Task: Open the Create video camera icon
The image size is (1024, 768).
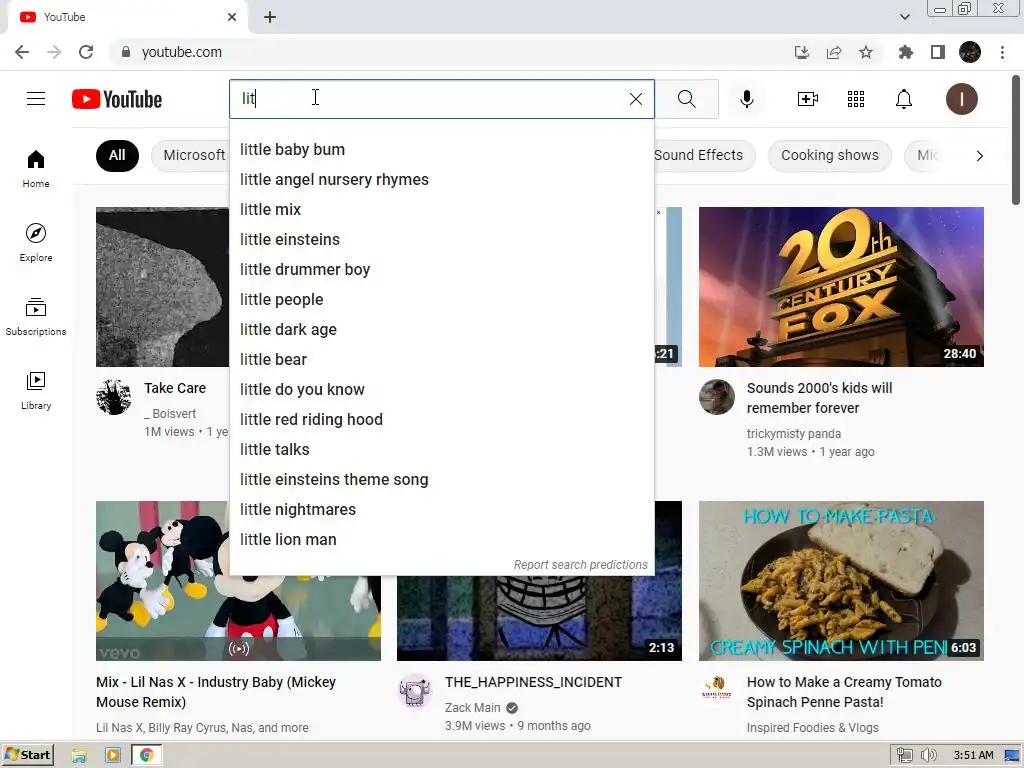Action: pos(808,99)
